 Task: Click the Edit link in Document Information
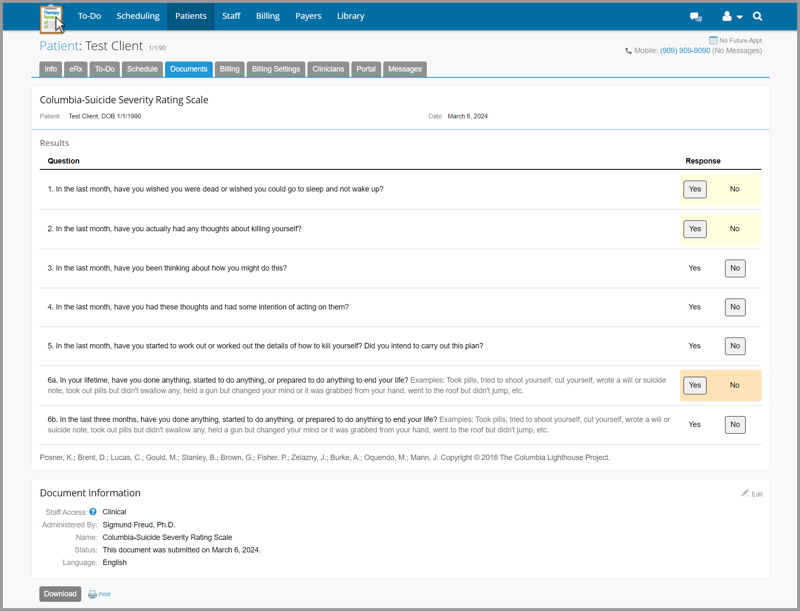[757, 494]
